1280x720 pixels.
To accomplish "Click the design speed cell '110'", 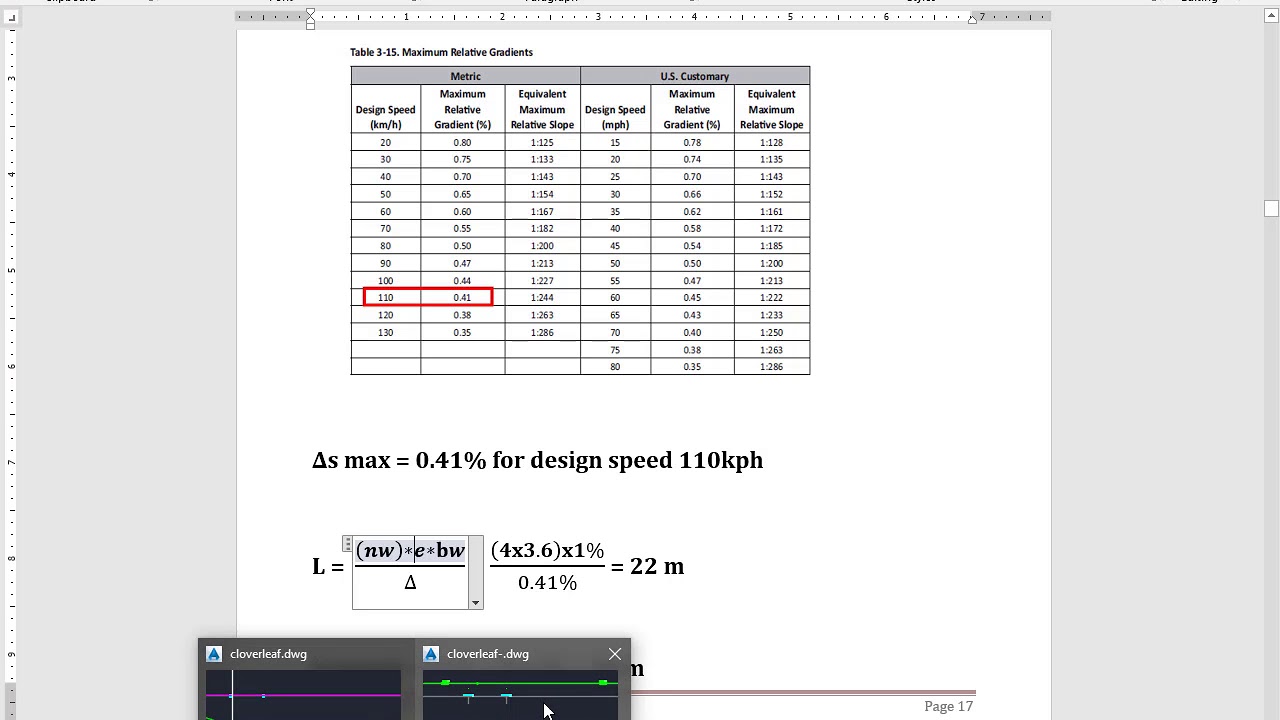I will tap(385, 298).
